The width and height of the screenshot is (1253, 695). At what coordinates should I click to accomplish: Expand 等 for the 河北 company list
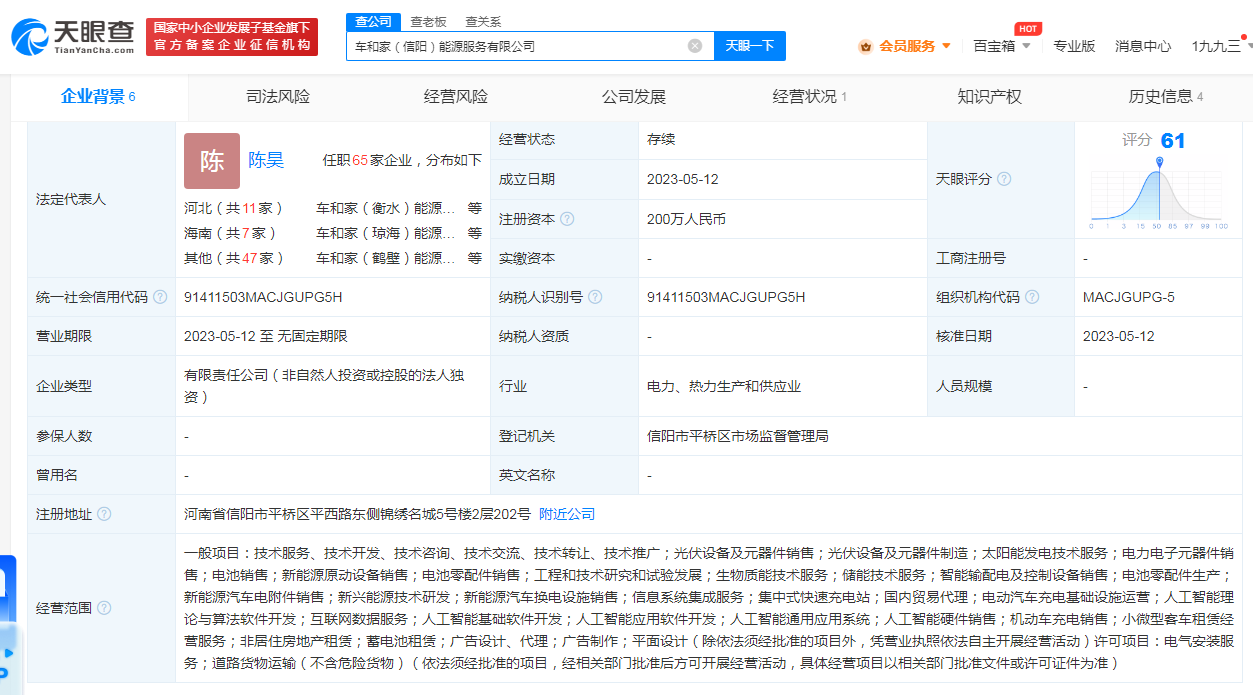[475, 209]
